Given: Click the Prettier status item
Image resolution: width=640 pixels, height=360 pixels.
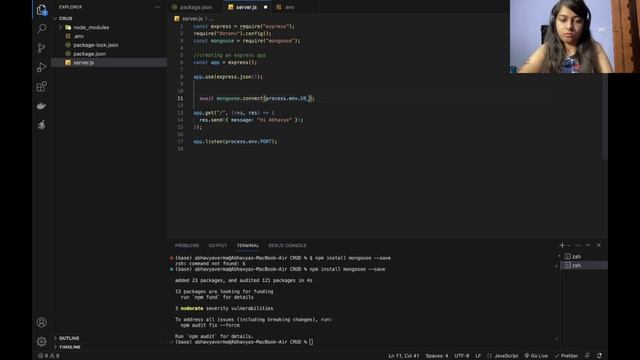Looking at the screenshot, I should pos(566,356).
